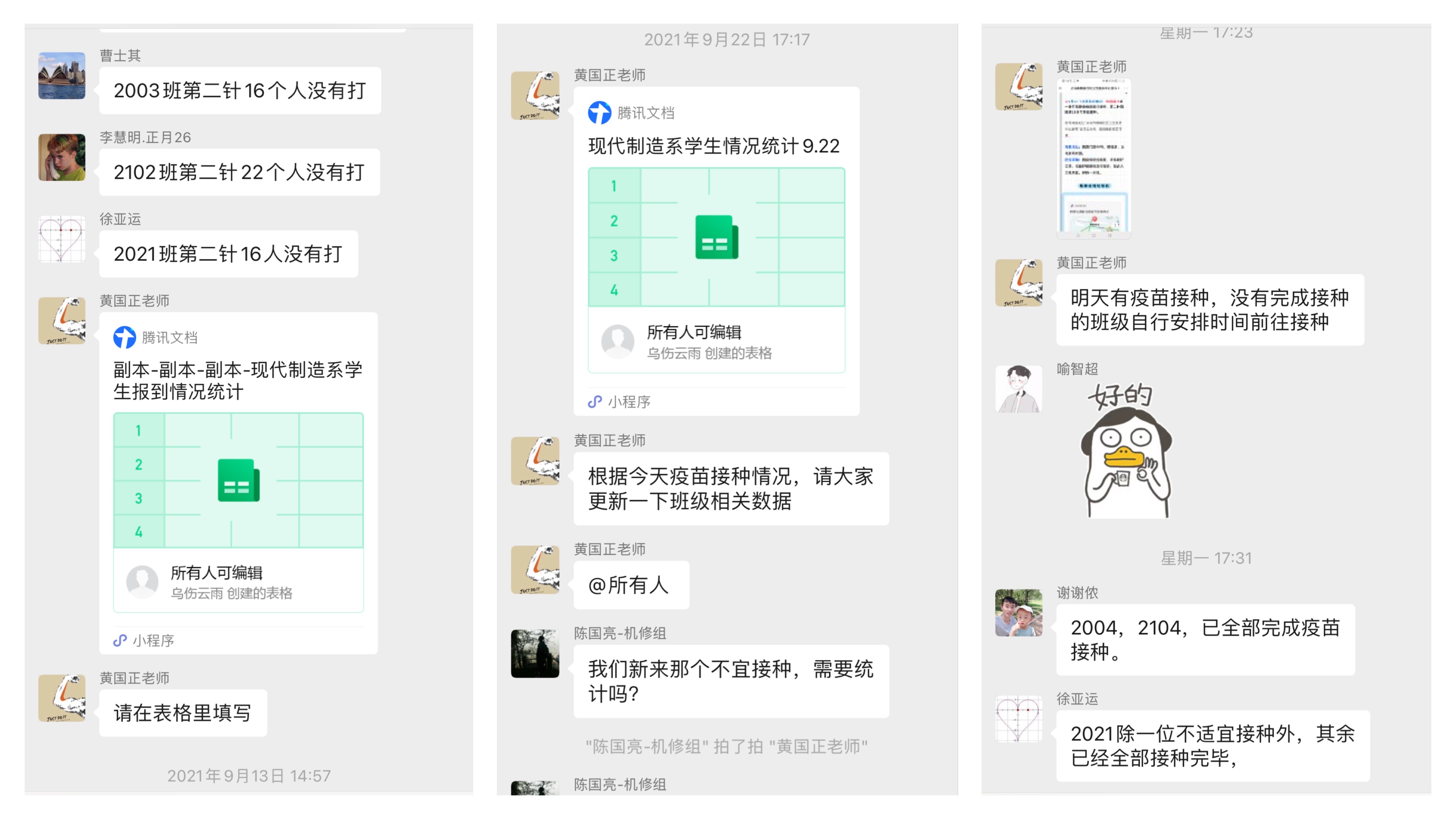Tap 李慧明.正月26's profile avatar
This screenshot has height=819, width=1456.
pyautogui.click(x=62, y=157)
